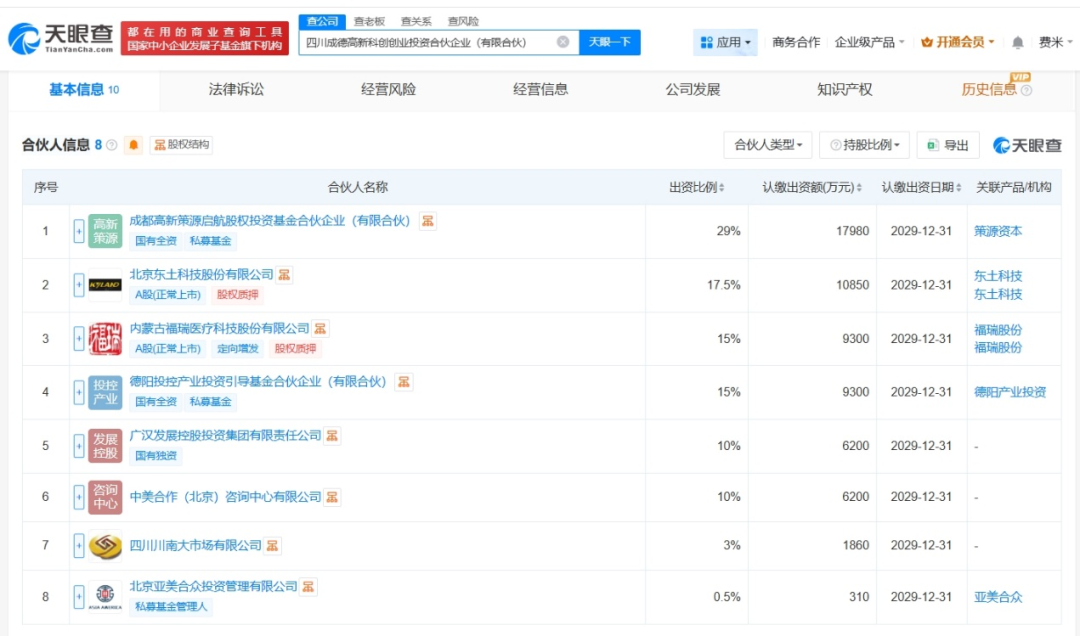1080x636 pixels.
Task: Open the help icon next to 合伙人信息 8
Action: 112,145
